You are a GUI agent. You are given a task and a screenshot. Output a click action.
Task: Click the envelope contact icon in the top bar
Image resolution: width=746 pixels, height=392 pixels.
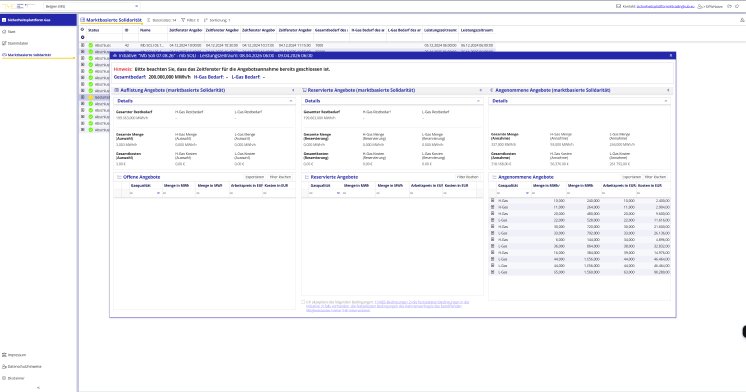[x=618, y=7]
